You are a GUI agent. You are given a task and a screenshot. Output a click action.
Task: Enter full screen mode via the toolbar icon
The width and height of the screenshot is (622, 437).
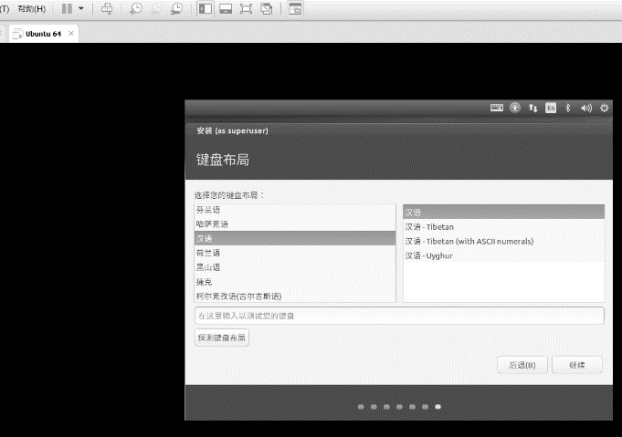[246, 9]
